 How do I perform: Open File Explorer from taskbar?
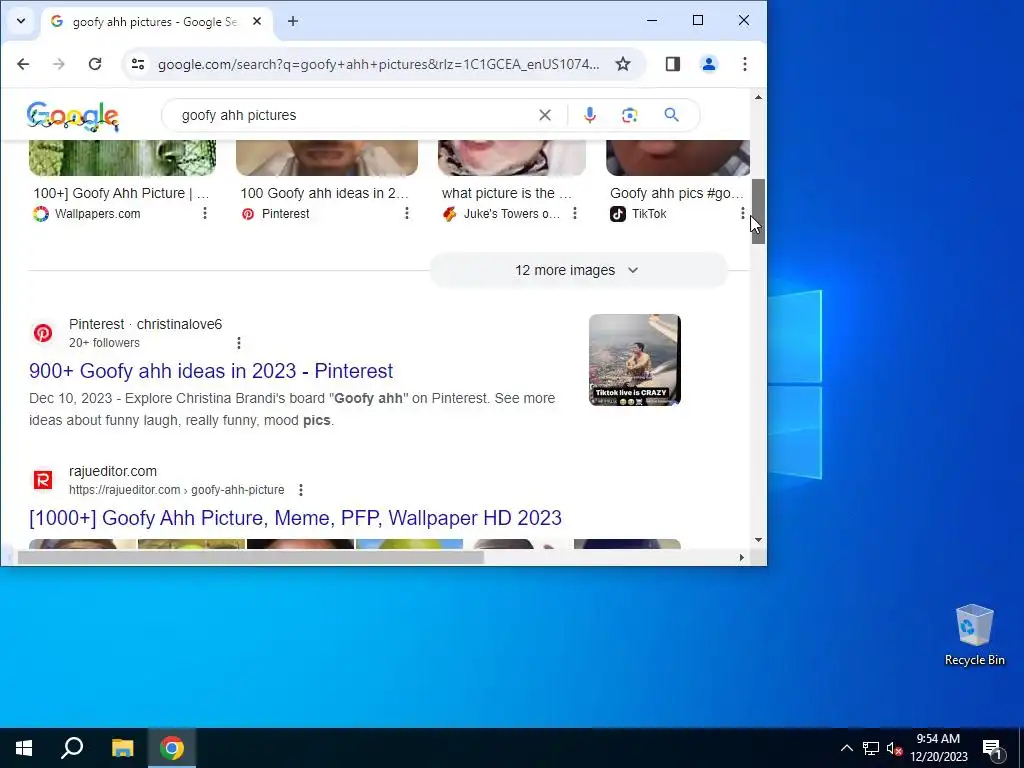click(122, 748)
